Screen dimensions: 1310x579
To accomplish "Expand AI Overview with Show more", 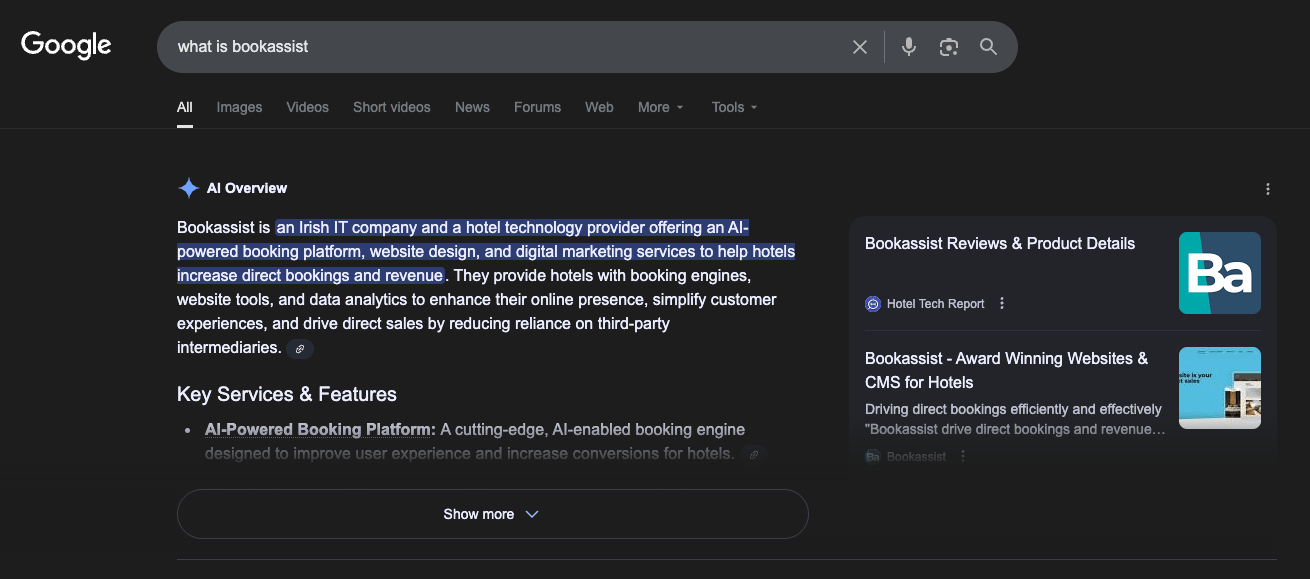I will click(x=492, y=514).
